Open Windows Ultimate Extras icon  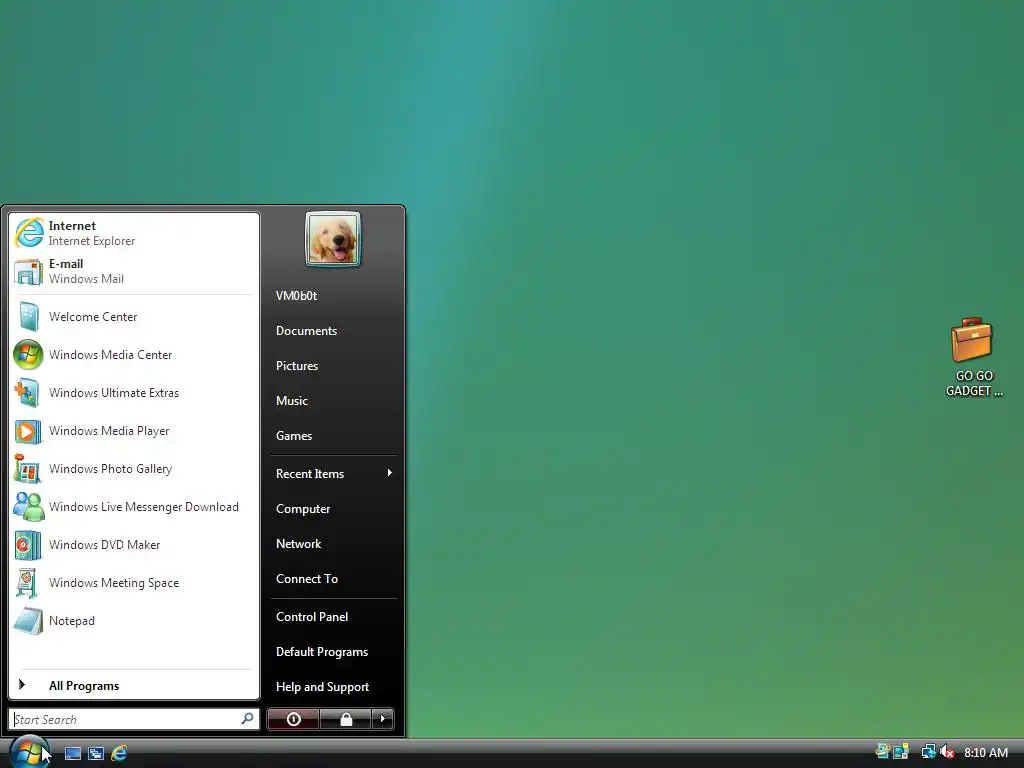click(29, 392)
